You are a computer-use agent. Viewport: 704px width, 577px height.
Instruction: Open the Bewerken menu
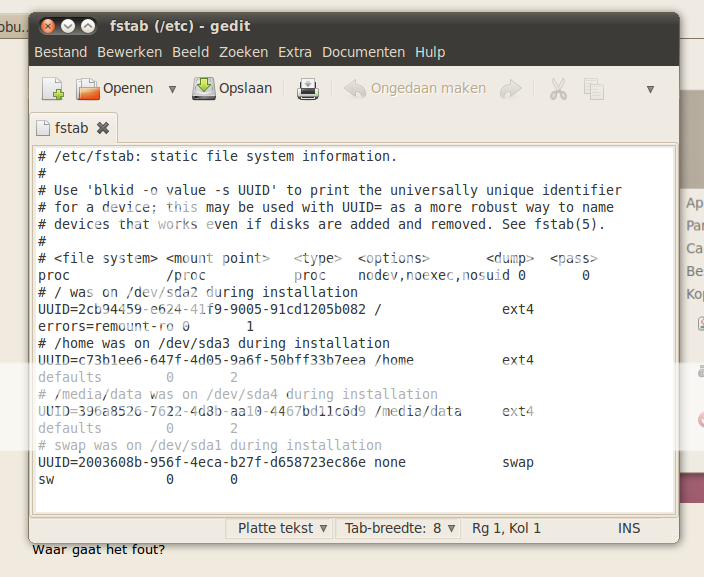[129, 52]
